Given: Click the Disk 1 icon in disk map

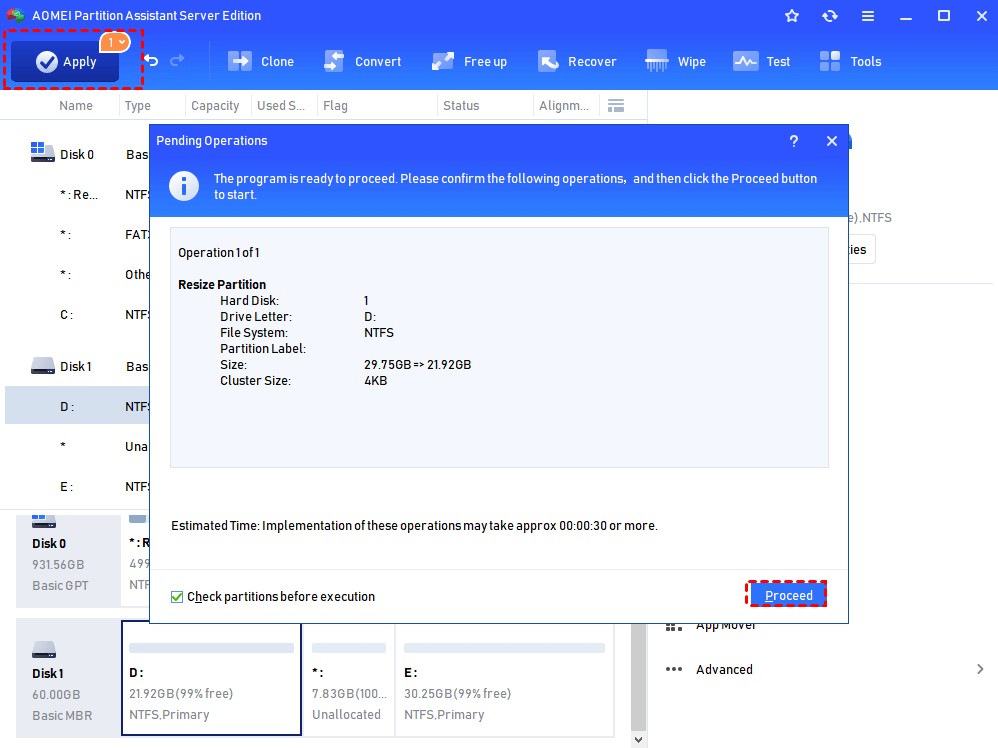Looking at the screenshot, I should point(44,650).
